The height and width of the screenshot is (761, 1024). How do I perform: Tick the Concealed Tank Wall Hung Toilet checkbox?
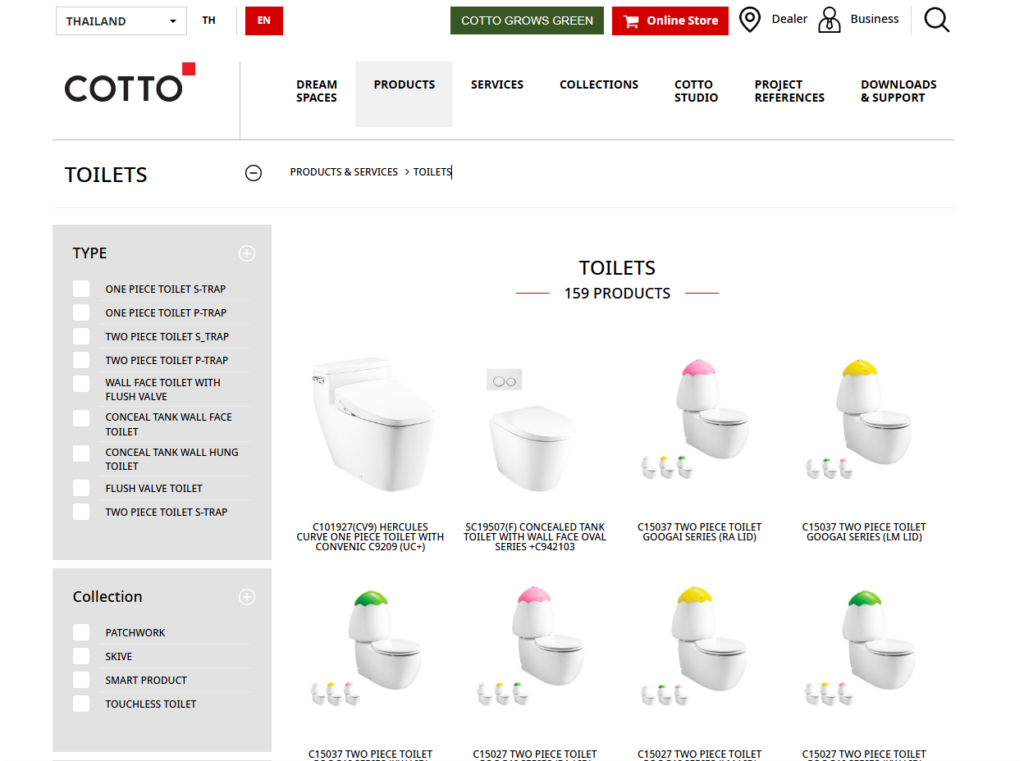coord(81,454)
